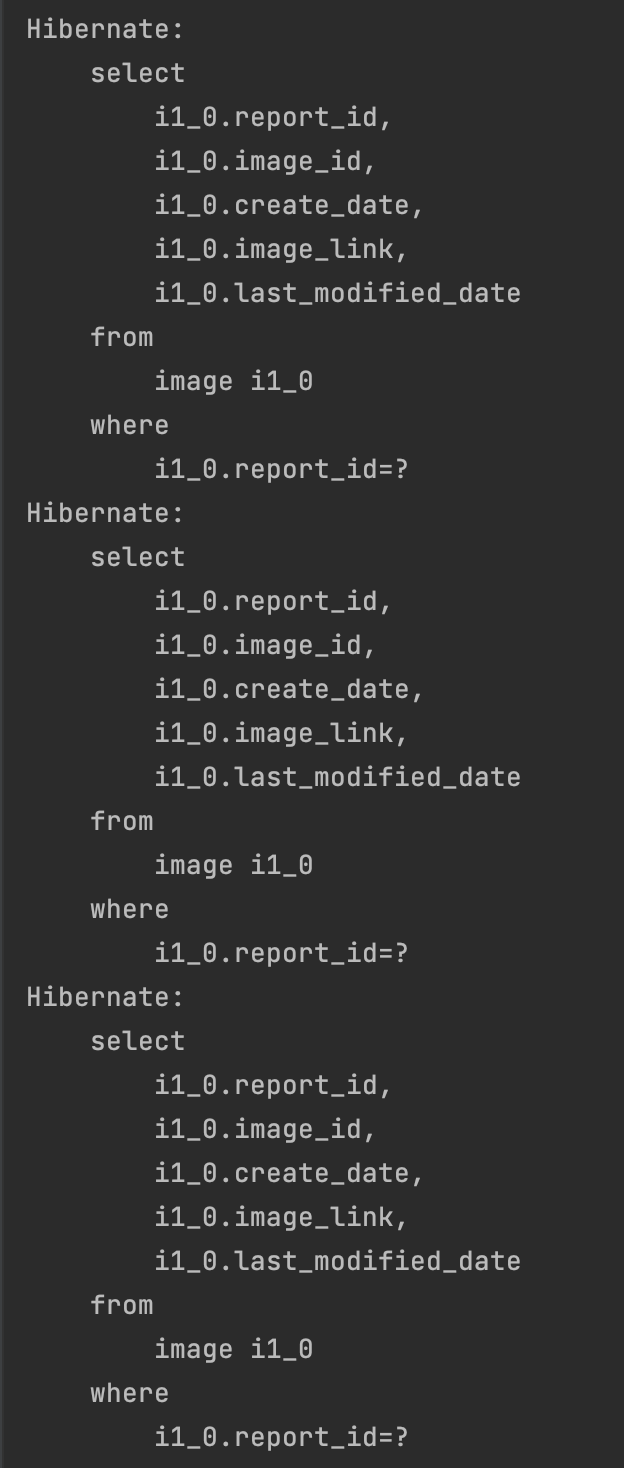
Task: Click 'from' keyword in the first query
Action: click(122, 337)
